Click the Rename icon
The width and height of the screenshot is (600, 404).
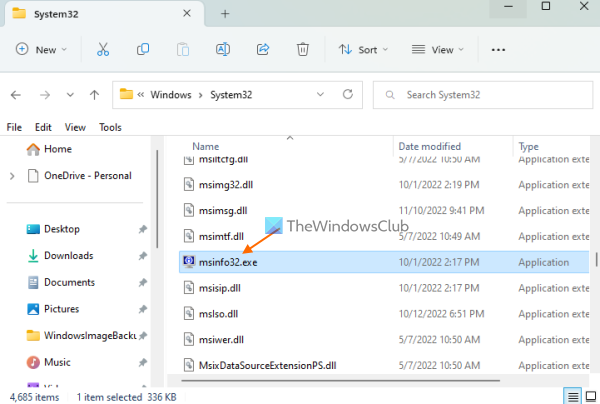click(223, 49)
